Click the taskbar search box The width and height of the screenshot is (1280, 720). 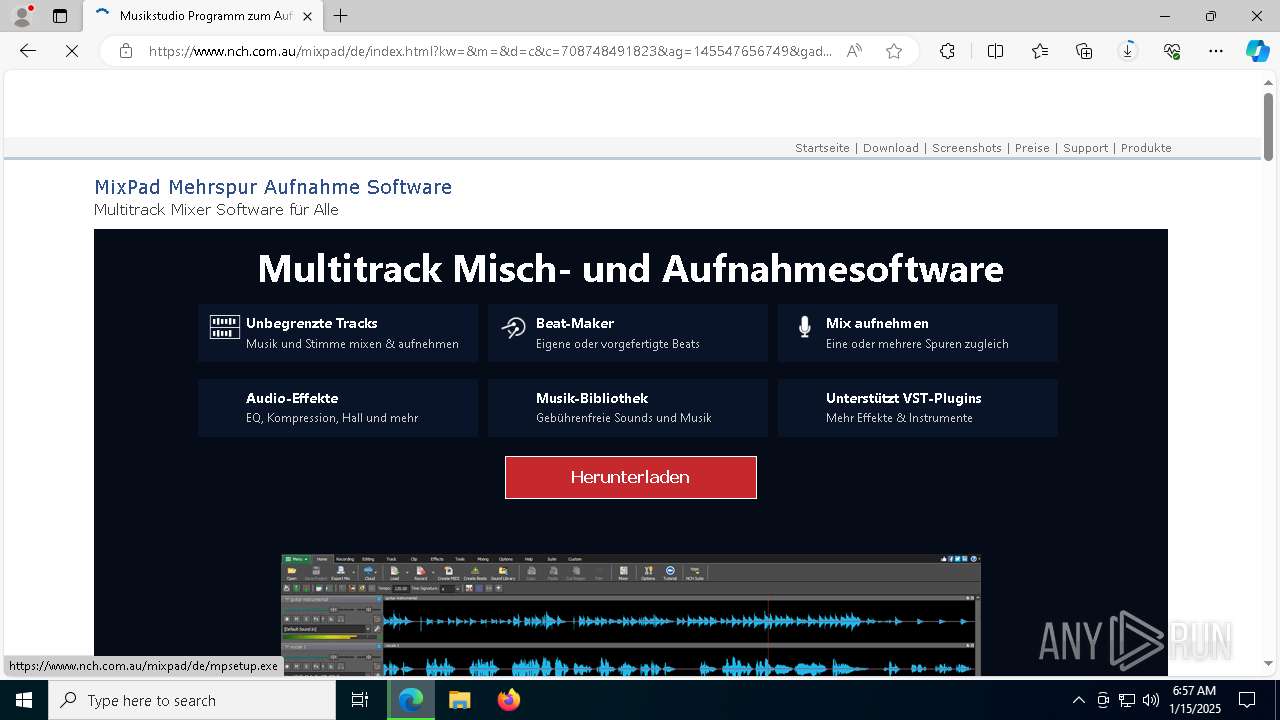tap(192, 700)
